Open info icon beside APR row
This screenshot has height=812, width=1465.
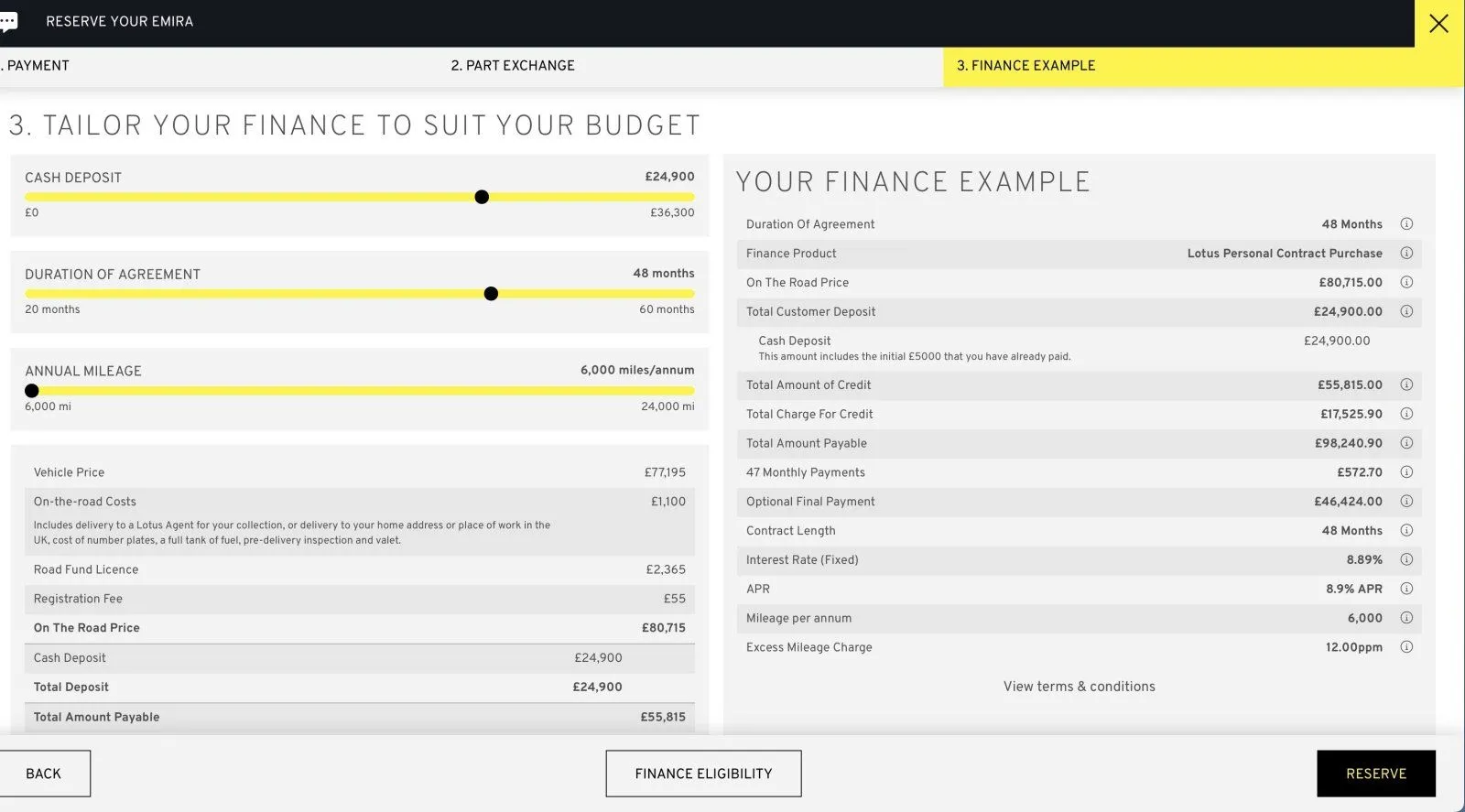pos(1406,589)
